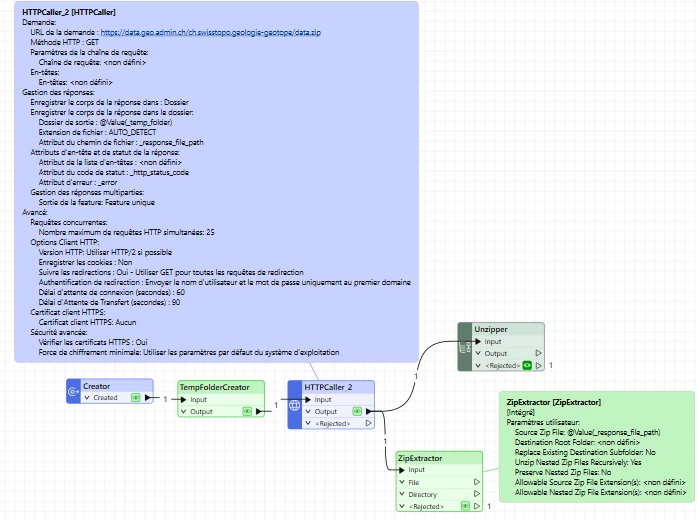The width and height of the screenshot is (697, 520).
Task: Select the HTTPCaller_2 transformer title
Action: click(328, 387)
